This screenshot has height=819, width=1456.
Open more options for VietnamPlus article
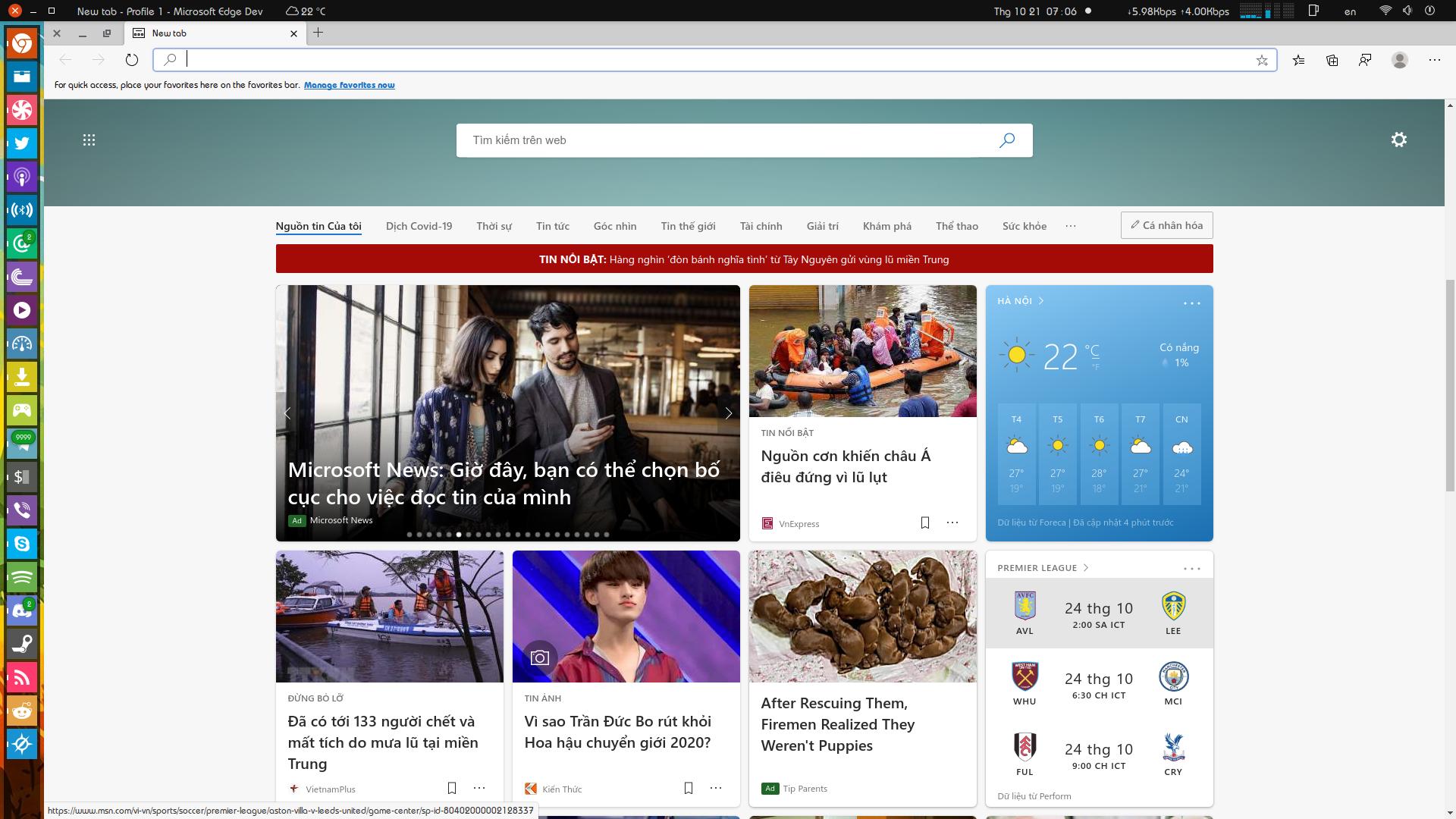[x=479, y=788]
